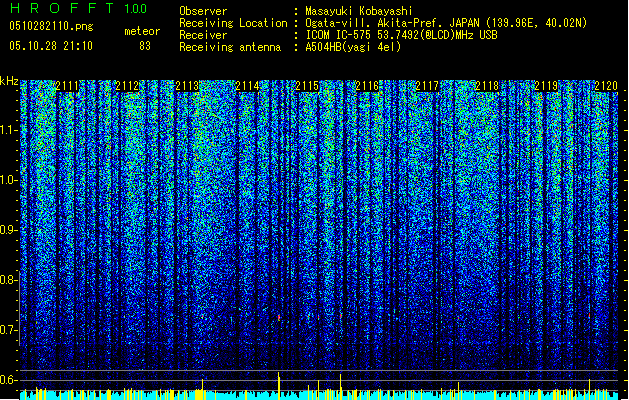Click the antenna text A504HB(yagi 4el)
Image resolution: width=629 pixels, height=400 pixels.
click(353, 47)
